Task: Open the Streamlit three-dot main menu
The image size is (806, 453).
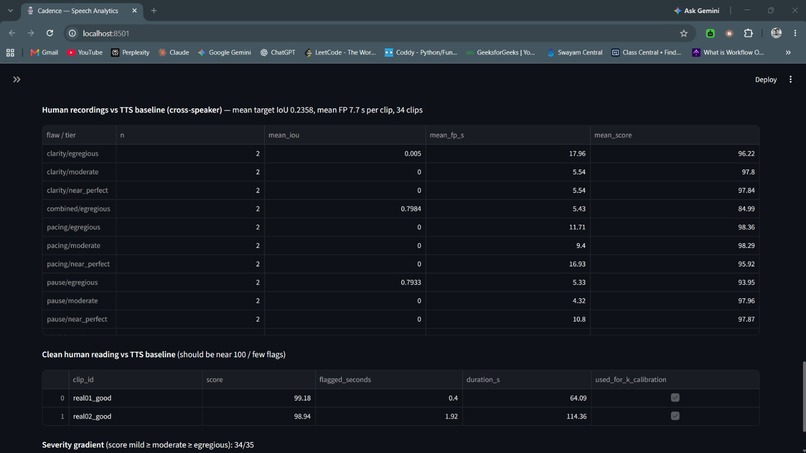Action: (791, 80)
